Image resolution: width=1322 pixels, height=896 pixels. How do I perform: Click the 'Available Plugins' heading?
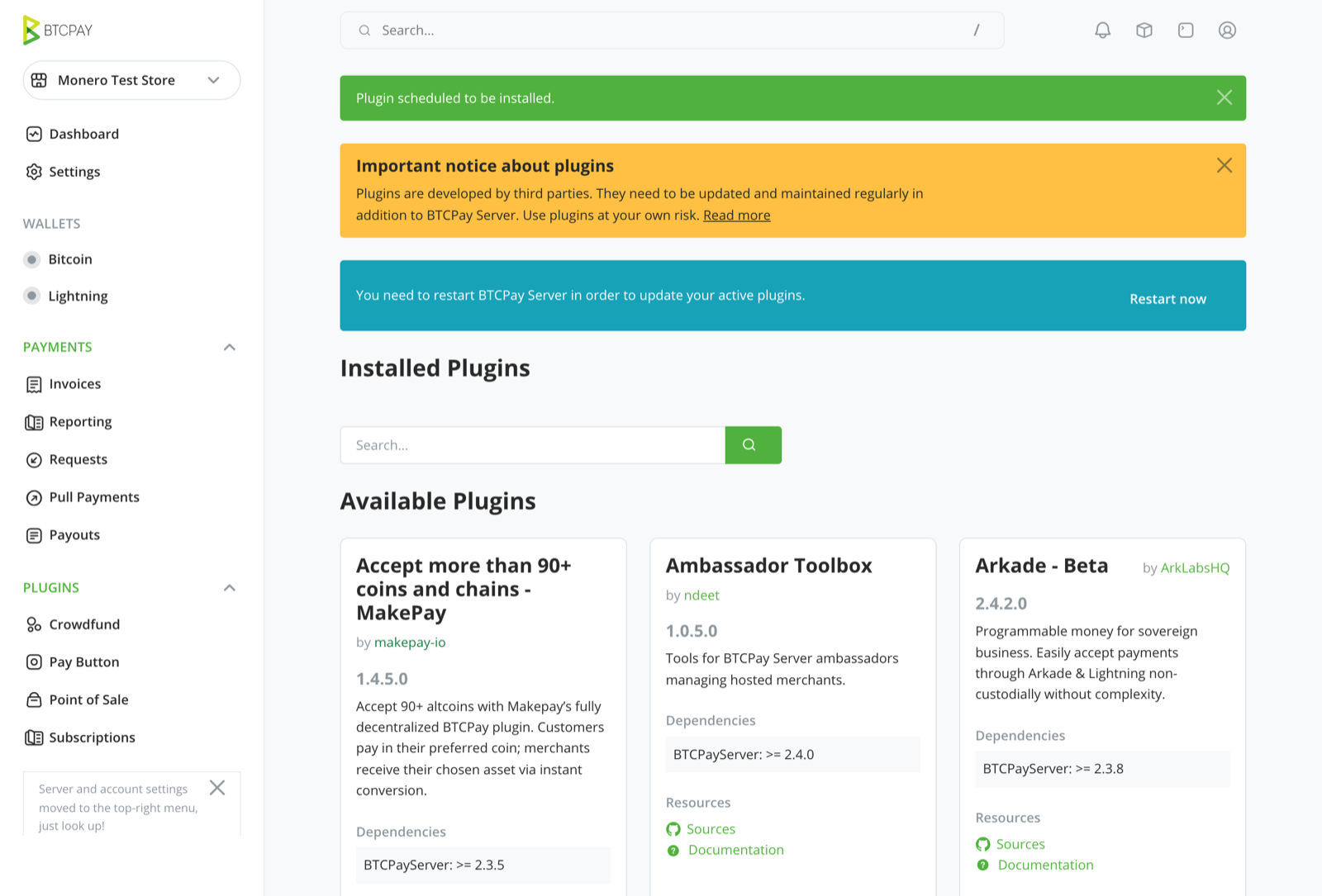click(438, 501)
